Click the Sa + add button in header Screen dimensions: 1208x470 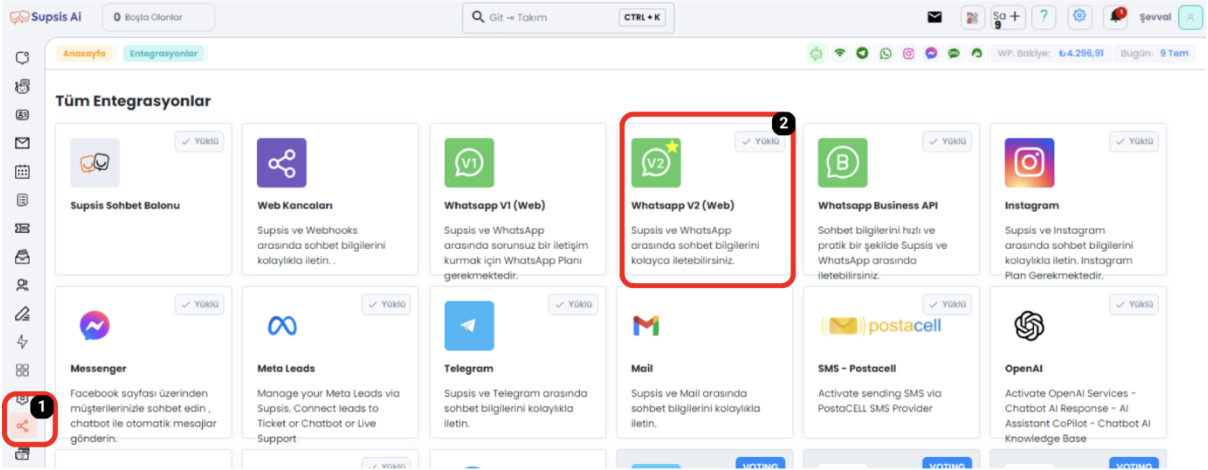pos(1008,17)
